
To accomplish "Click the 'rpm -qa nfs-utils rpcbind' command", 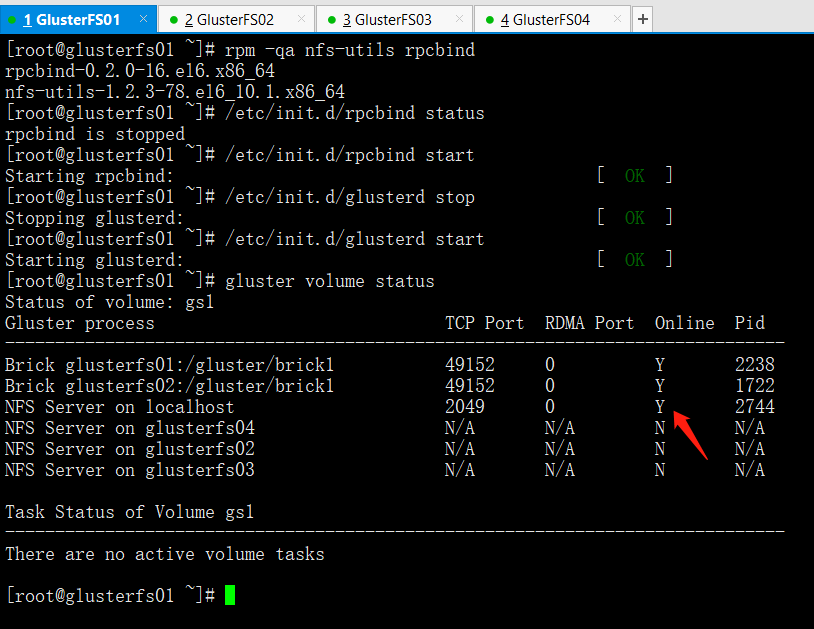I will pos(350,50).
